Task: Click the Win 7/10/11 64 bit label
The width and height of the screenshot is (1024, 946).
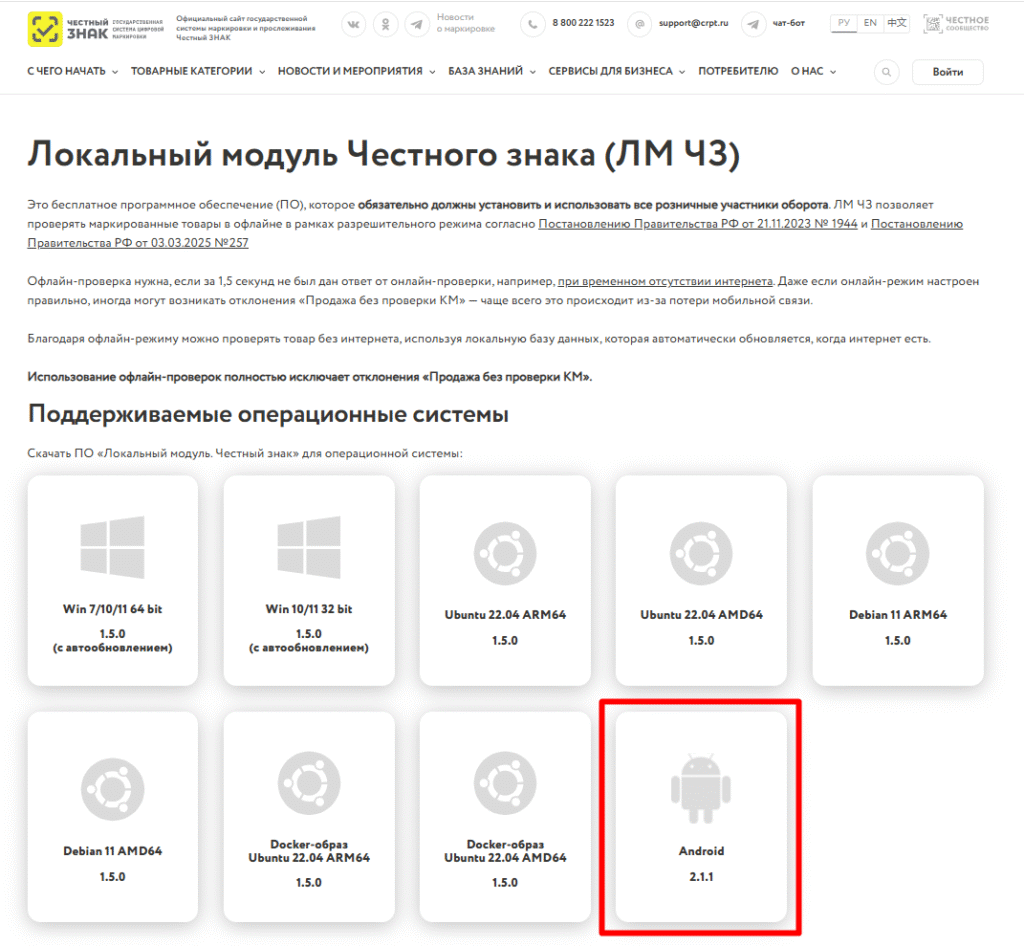Action: [112, 609]
